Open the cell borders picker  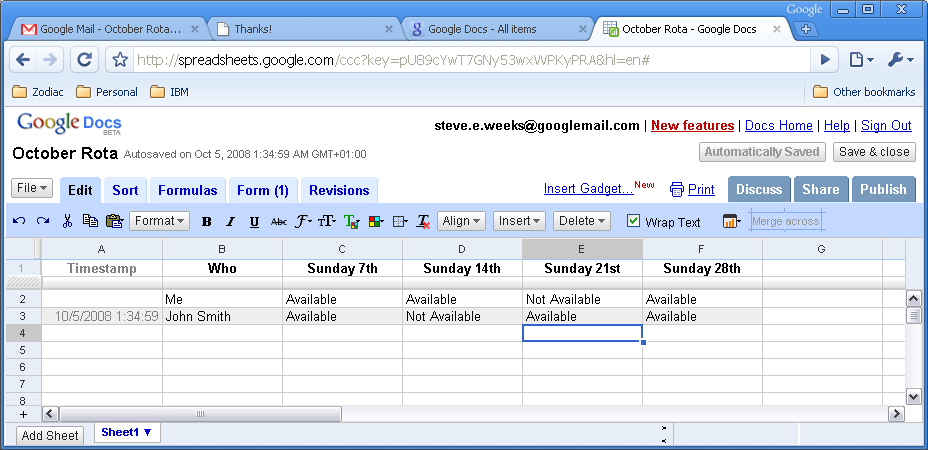(x=400, y=221)
